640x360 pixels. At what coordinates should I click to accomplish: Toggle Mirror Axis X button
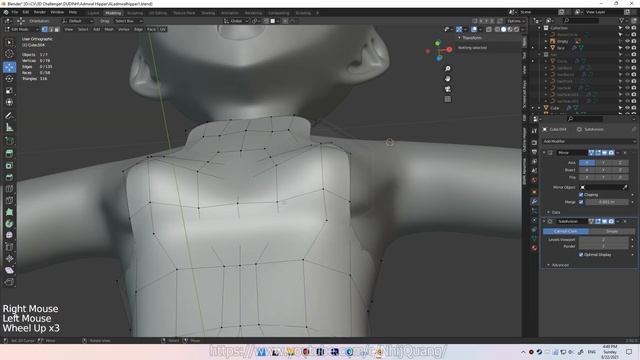pos(587,162)
